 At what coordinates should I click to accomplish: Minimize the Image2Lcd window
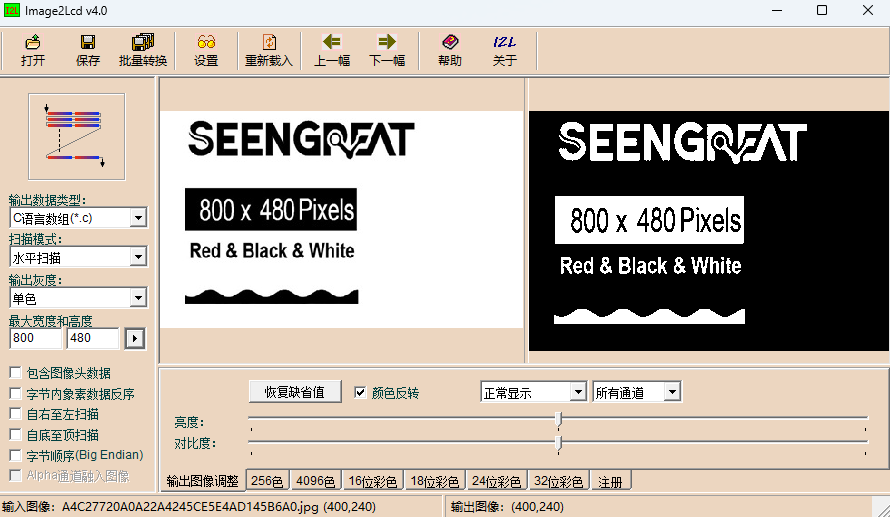tap(777, 10)
